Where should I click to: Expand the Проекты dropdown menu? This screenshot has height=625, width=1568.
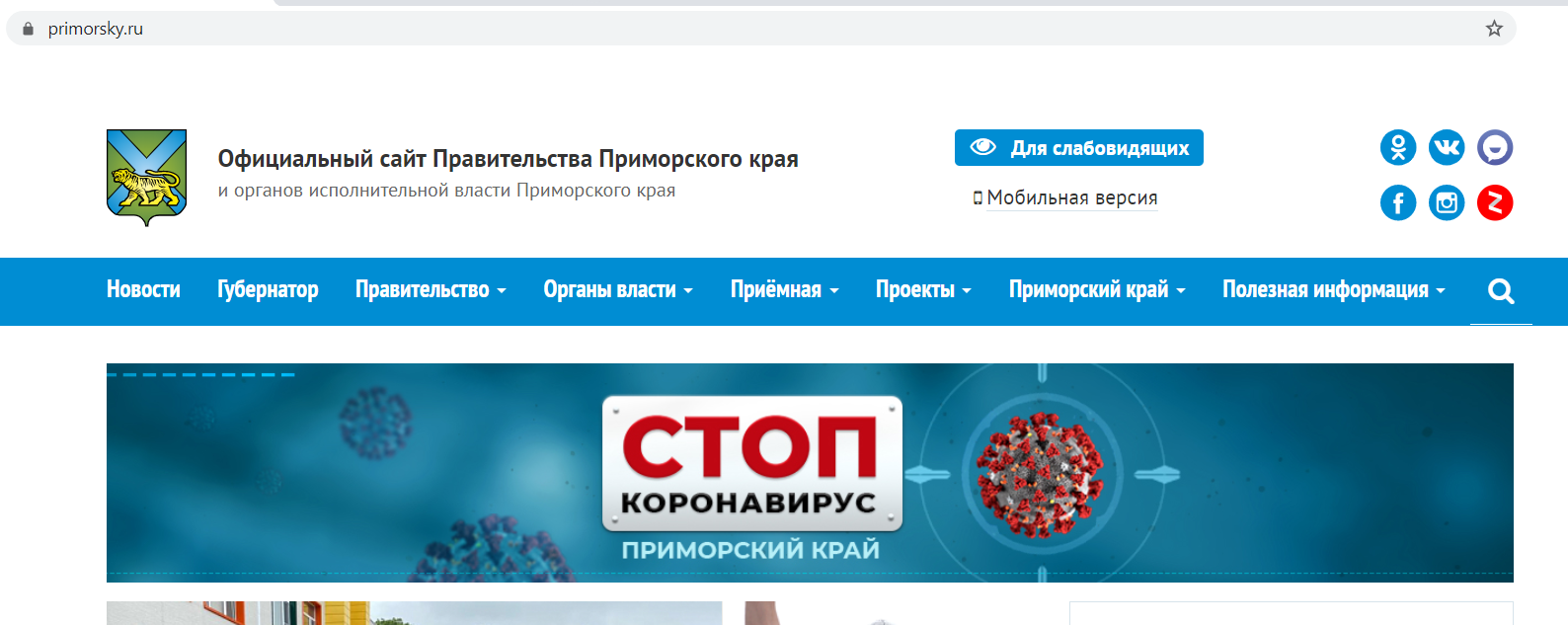coord(923,290)
